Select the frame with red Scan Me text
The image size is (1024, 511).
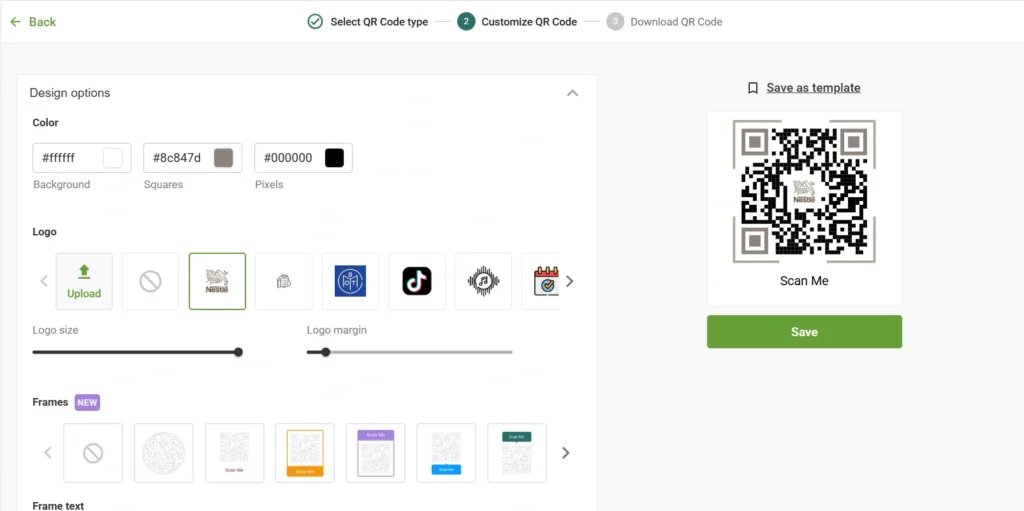pyautogui.click(x=234, y=453)
